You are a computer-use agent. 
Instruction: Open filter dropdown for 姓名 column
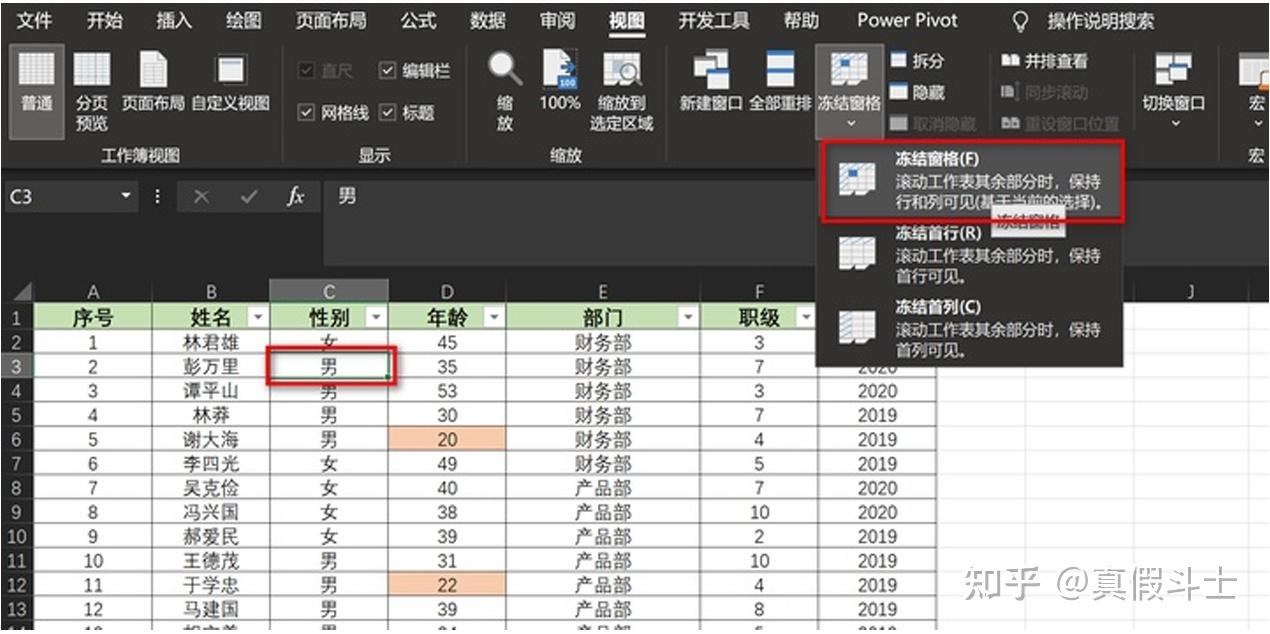(259, 317)
